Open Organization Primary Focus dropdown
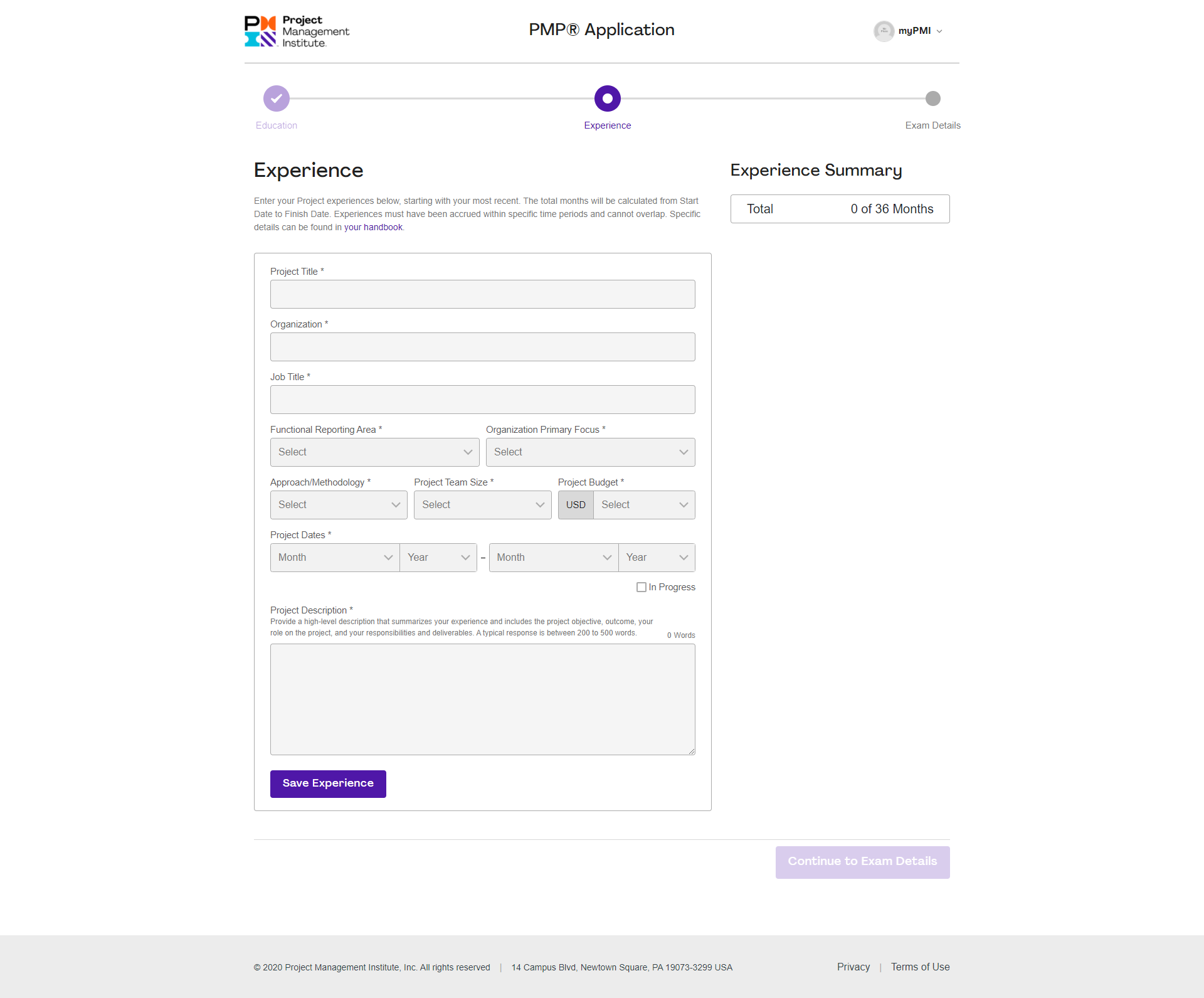 coord(590,452)
